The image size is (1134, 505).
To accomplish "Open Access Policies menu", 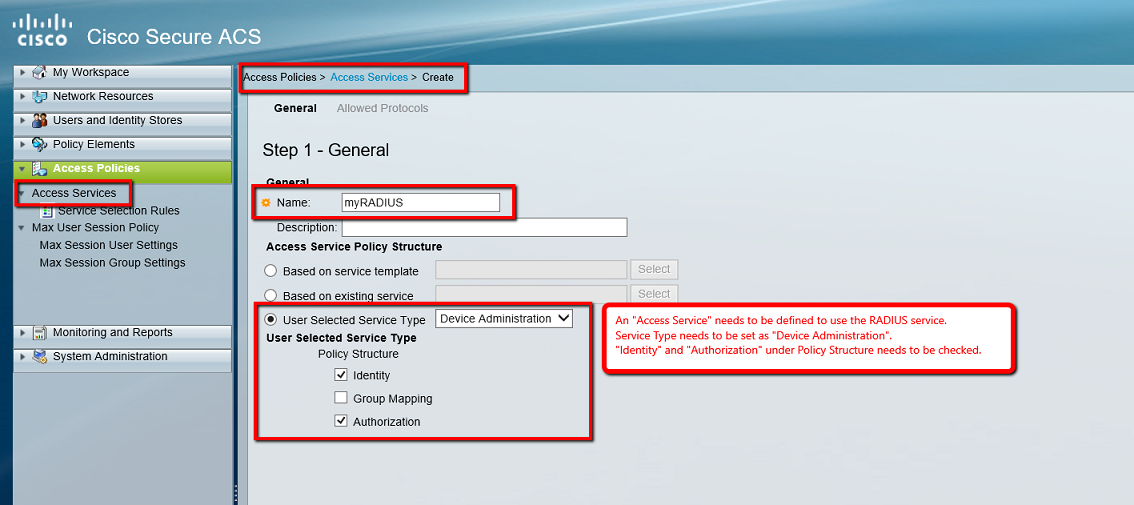I will click(x=123, y=171).
